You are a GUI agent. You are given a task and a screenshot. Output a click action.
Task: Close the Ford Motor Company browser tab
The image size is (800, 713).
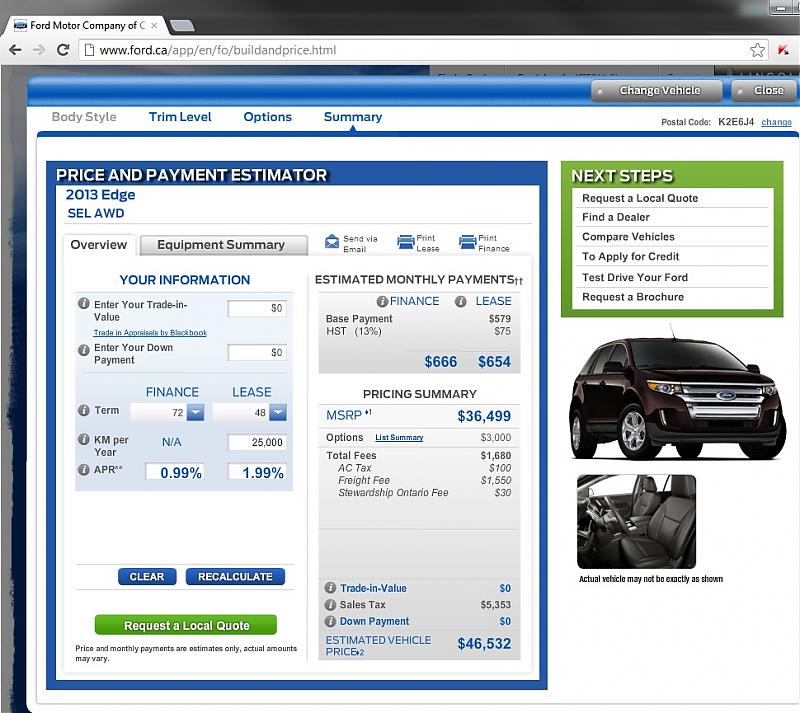[x=154, y=25]
